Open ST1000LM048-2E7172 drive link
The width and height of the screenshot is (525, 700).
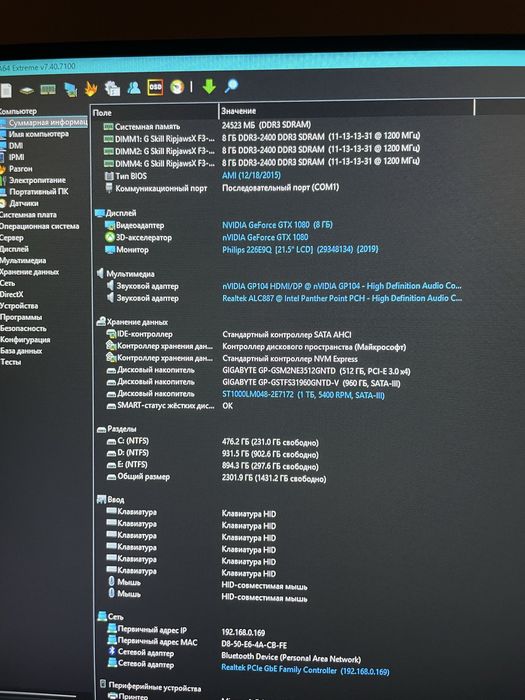(303, 395)
